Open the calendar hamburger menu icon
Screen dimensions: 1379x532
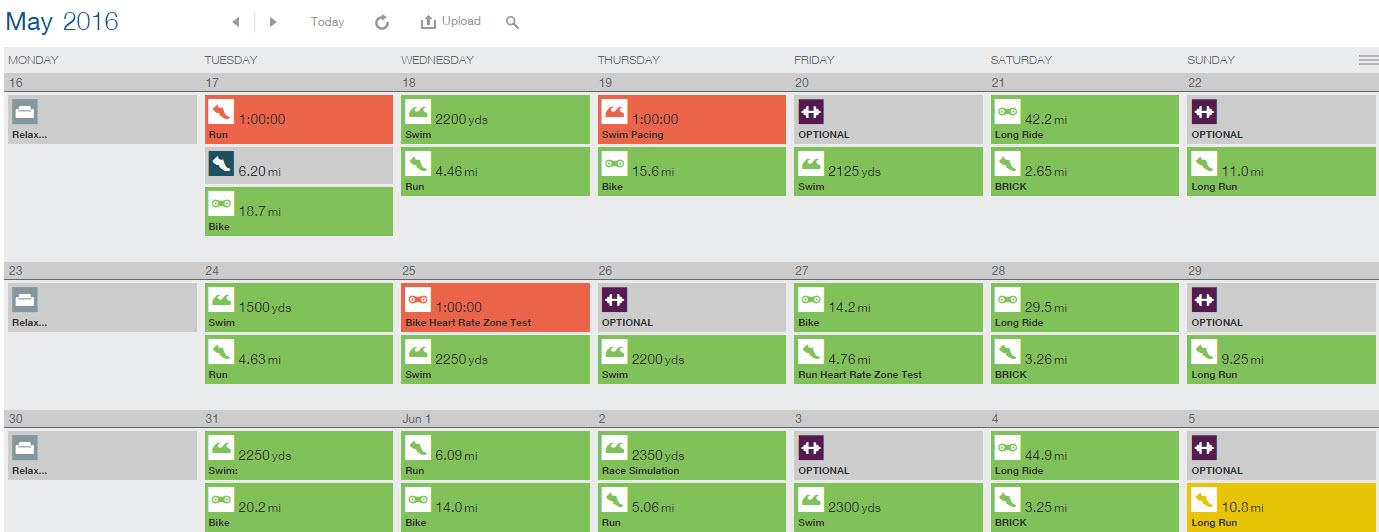point(1367,60)
